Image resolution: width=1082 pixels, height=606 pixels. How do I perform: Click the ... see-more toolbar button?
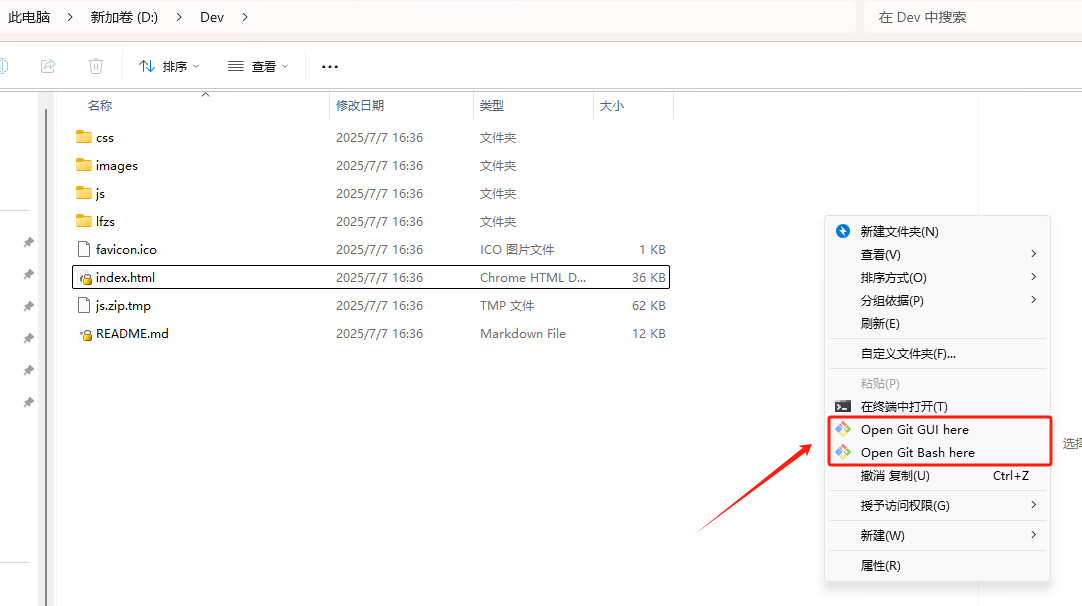point(329,66)
